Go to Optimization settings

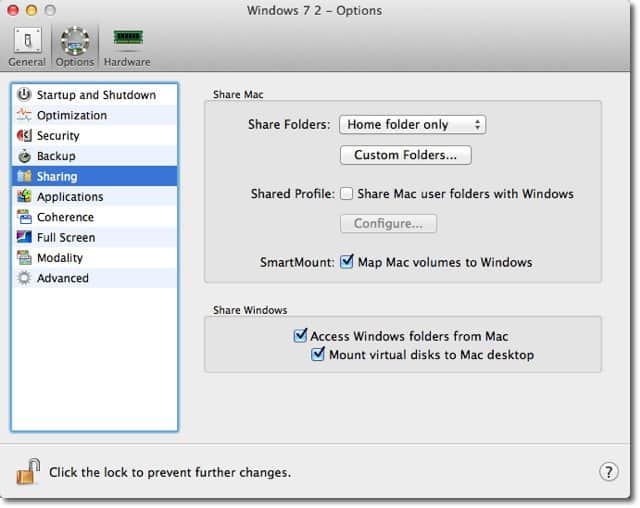click(95, 115)
